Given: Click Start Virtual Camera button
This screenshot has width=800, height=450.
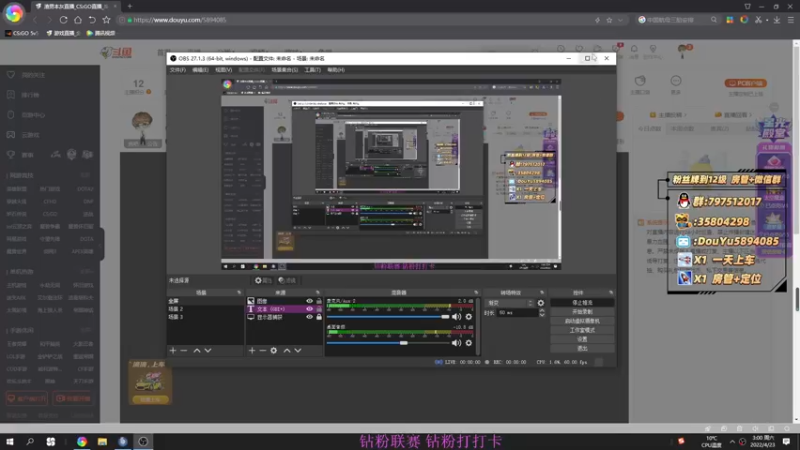Looking at the screenshot, I should click(582, 321).
